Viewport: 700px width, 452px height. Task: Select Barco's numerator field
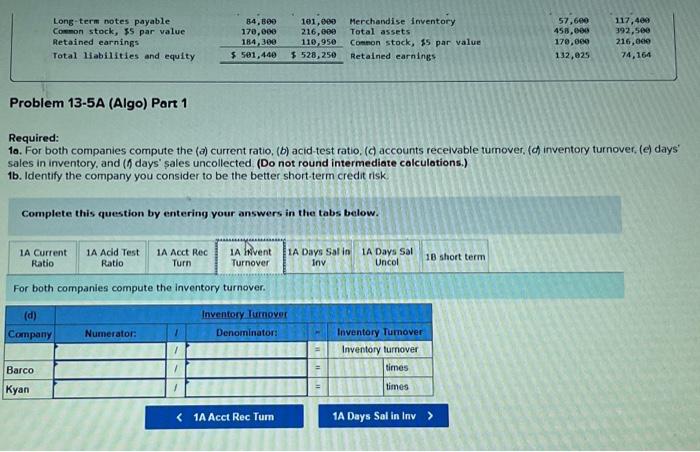[110, 369]
